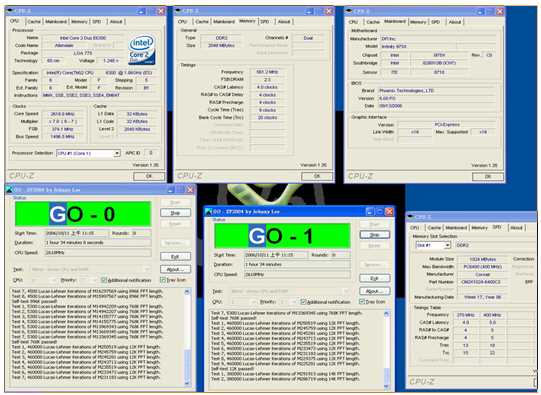Screen dimensions: 541x395
Task: Click the '1024 MBytes' module size value
Action: tap(482, 259)
